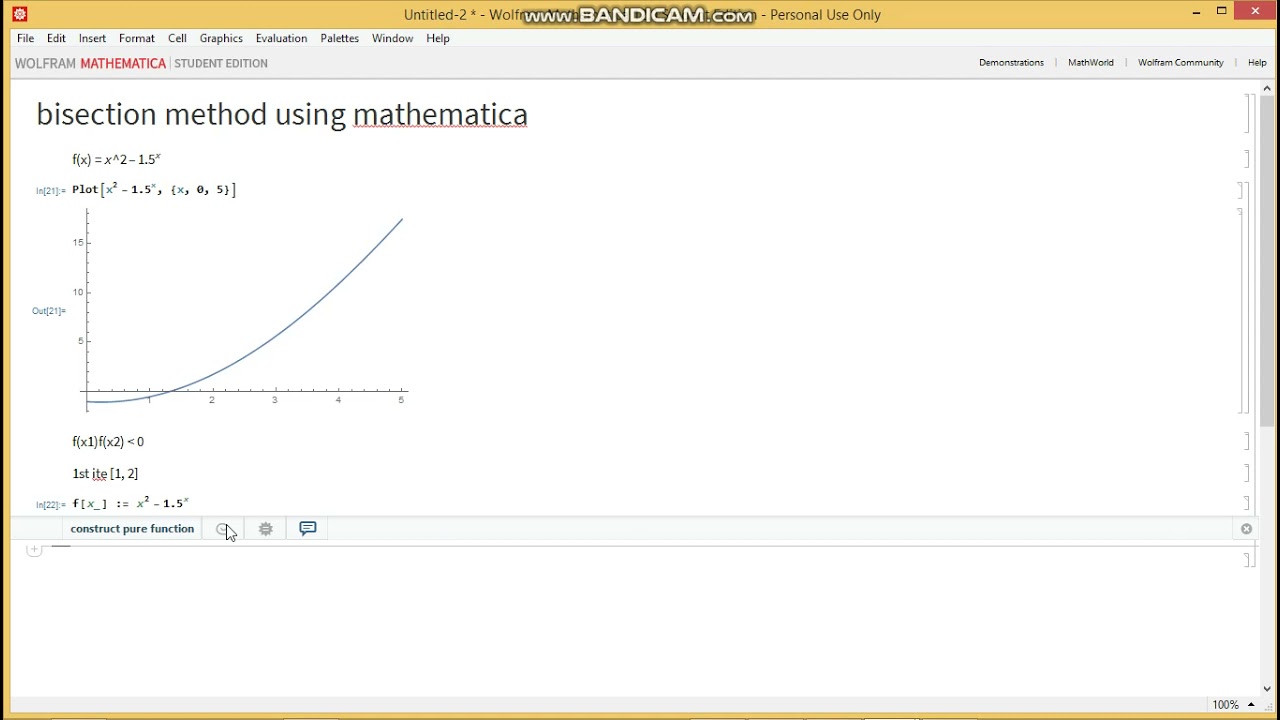Viewport: 1280px width, 720px height.
Task: Click the In[21] cell label
Action: (50, 191)
